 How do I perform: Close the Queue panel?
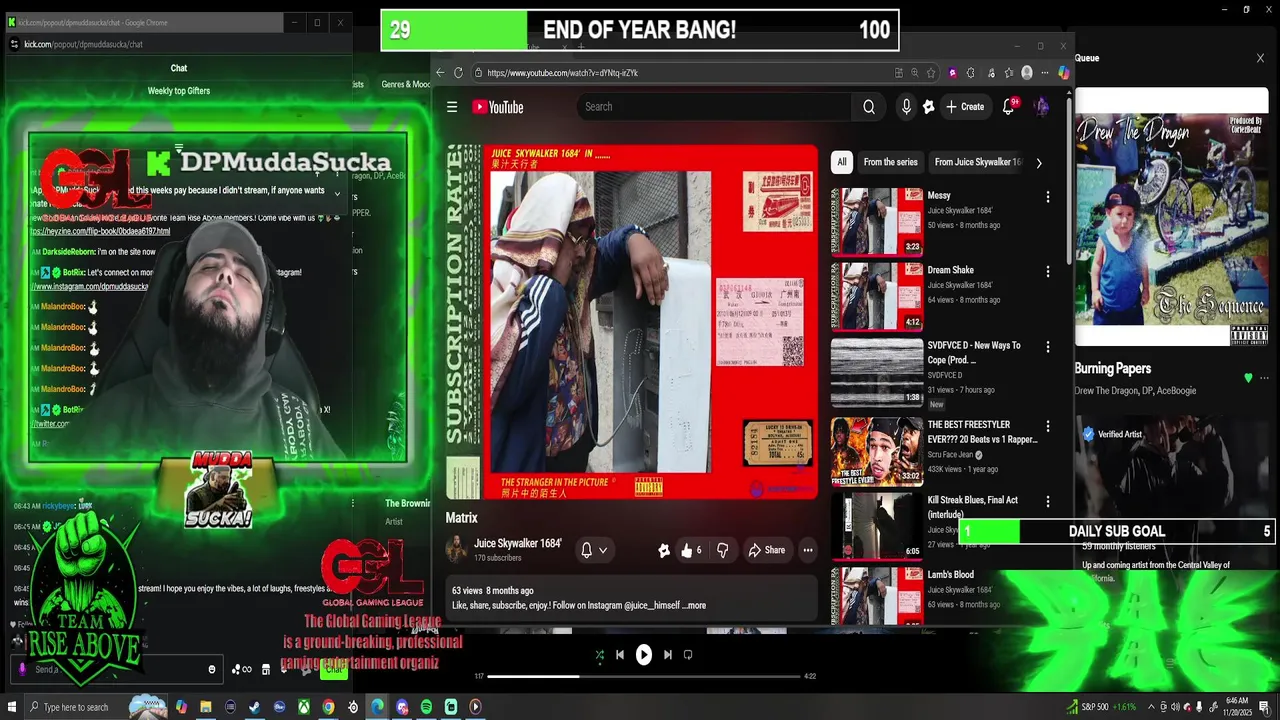(x=1260, y=58)
